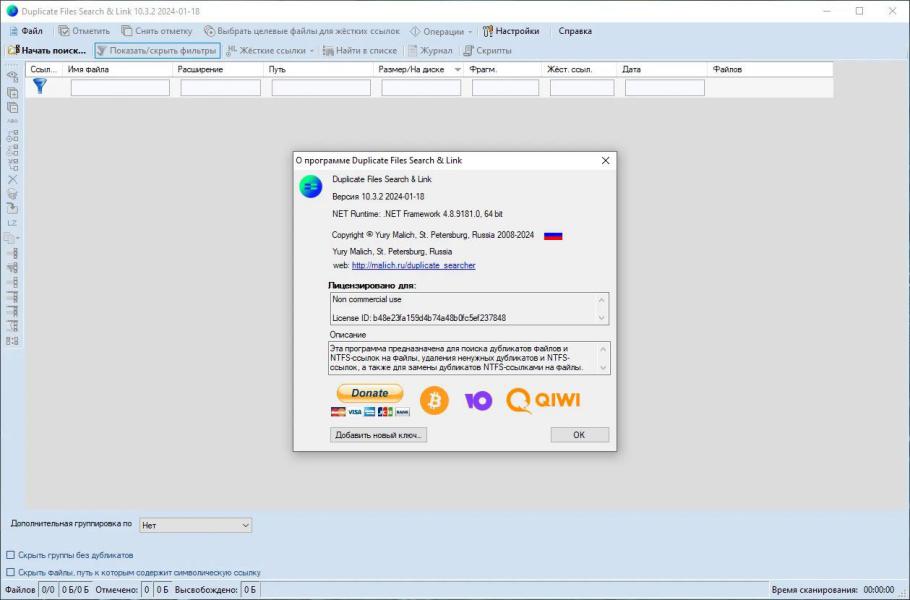
Task: Select Выбрать целевые файлы для жёстких ссылок
Action: 302,31
